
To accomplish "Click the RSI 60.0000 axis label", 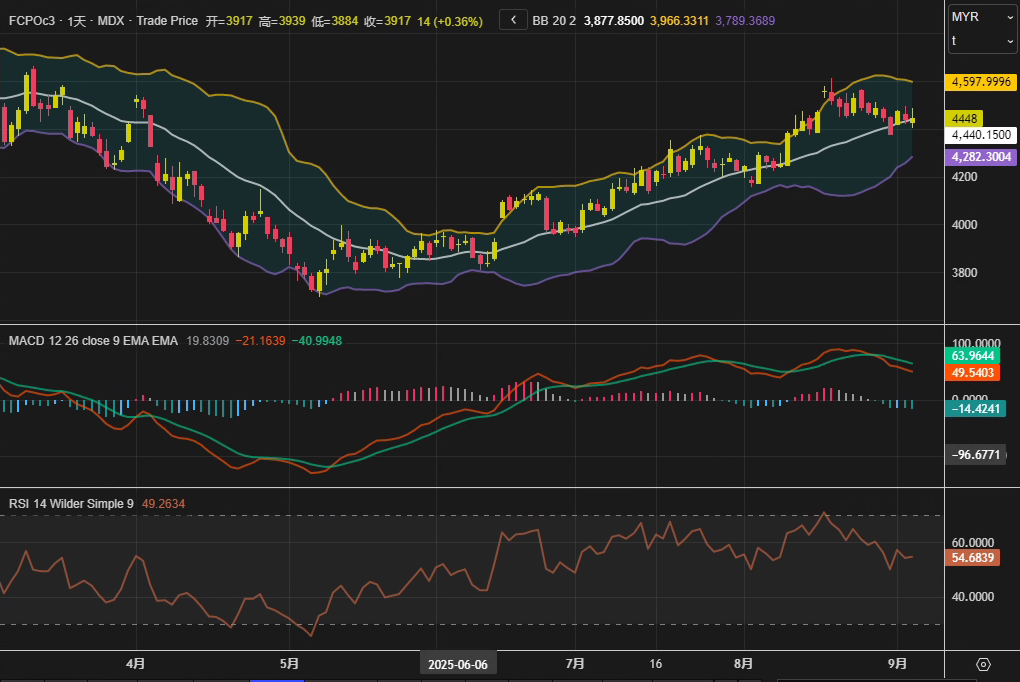I will [973, 543].
